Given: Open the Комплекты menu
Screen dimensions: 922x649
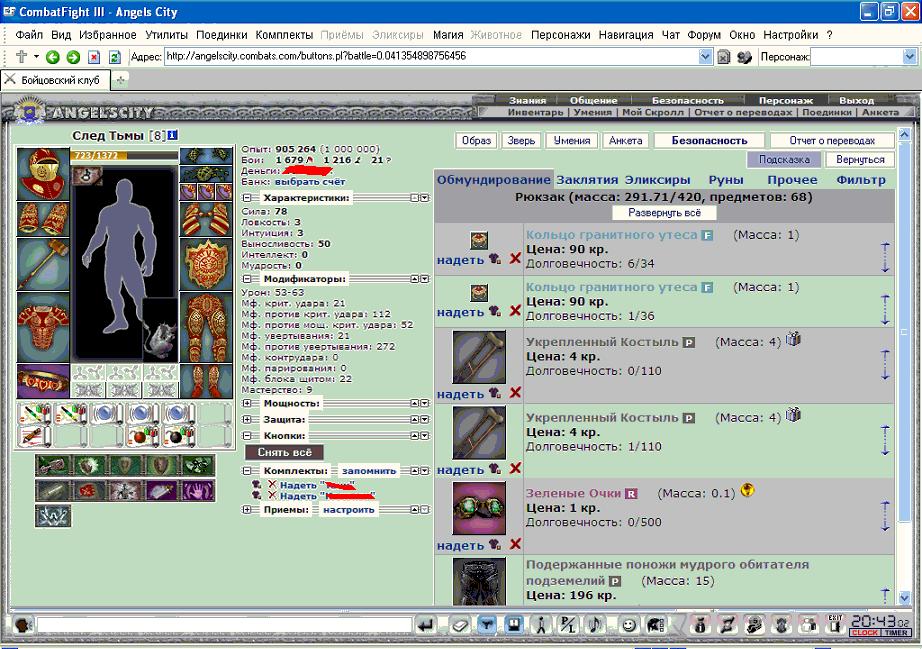Looking at the screenshot, I should [284, 35].
